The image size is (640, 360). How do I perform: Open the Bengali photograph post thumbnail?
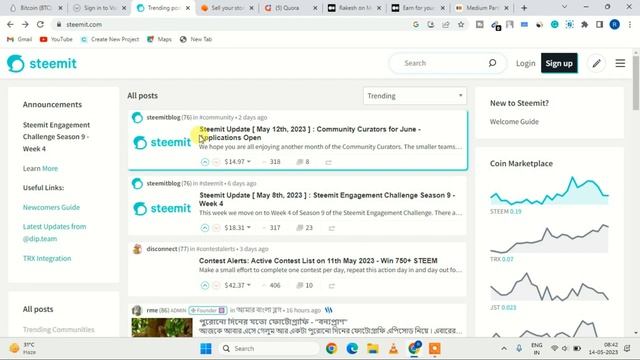[162, 328]
